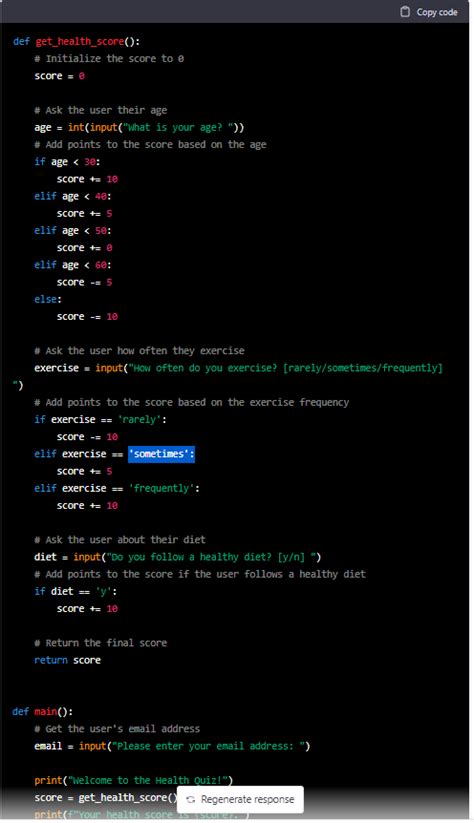
Task: Click the 'Do you follow a healthy diet?' line
Action: coord(178,557)
